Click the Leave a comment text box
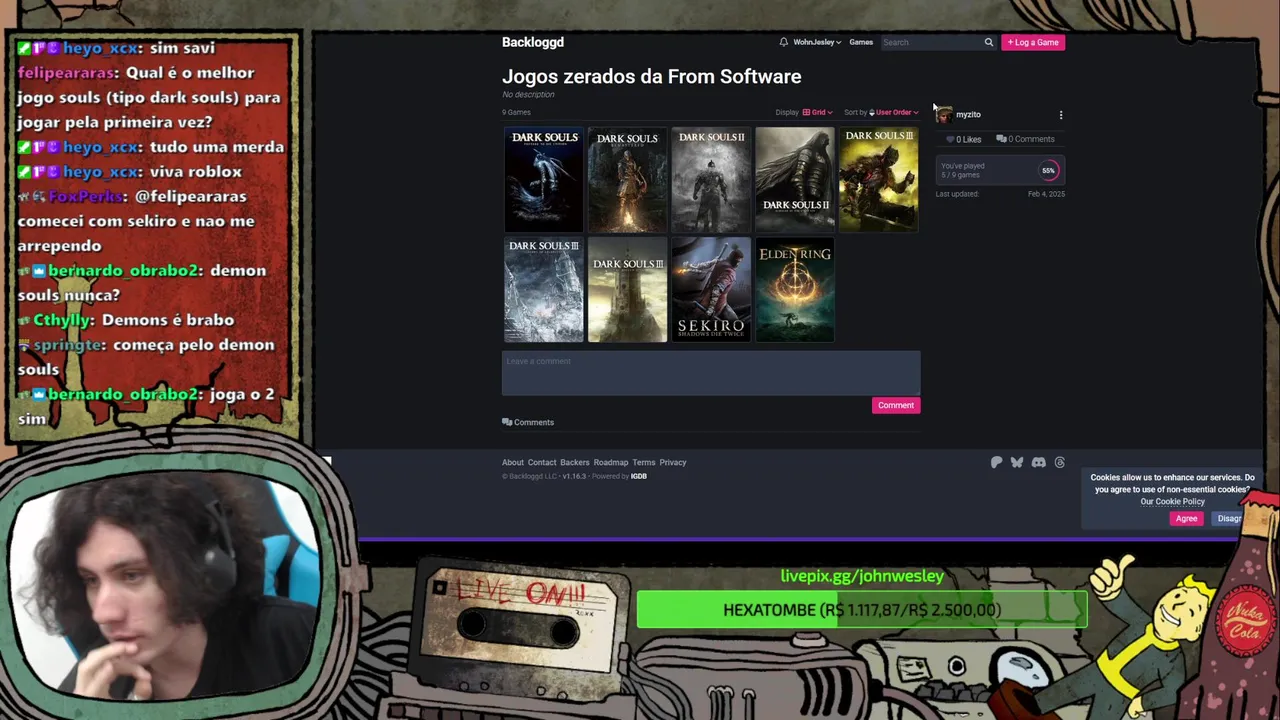The width and height of the screenshot is (1280, 720). (711, 372)
